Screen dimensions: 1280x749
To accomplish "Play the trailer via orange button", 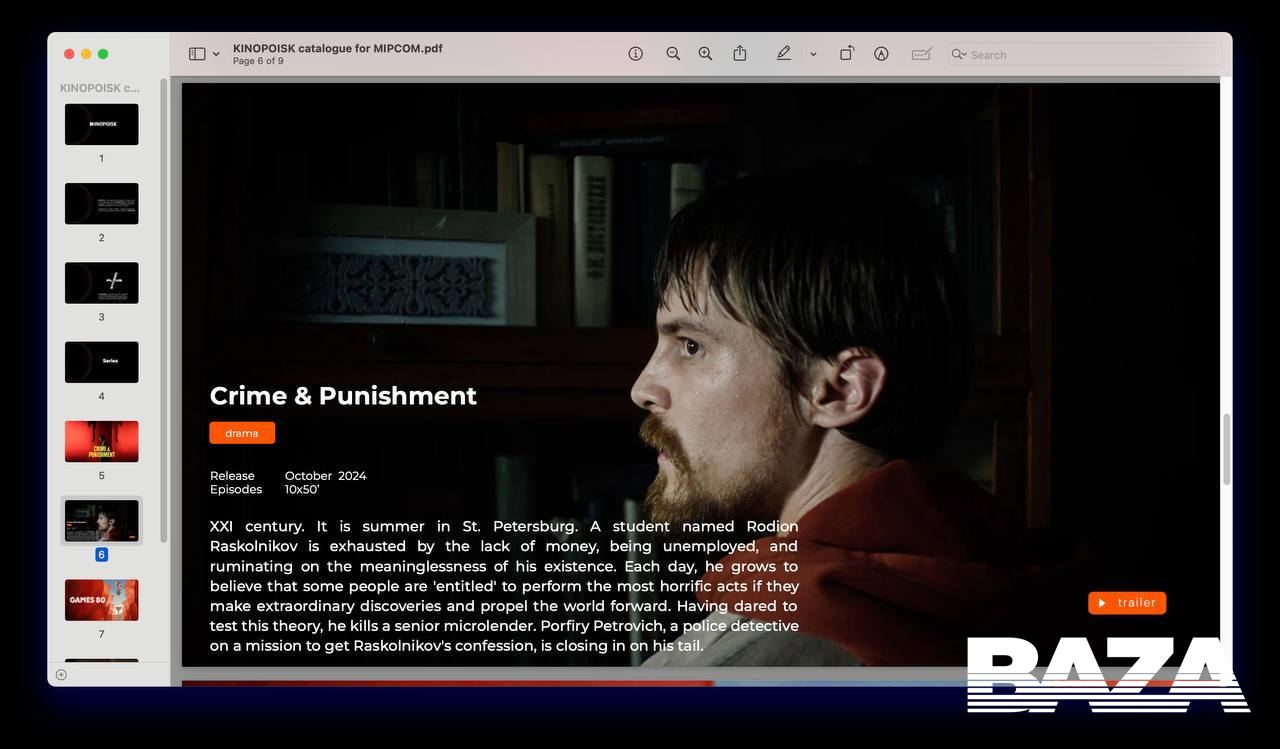I will tap(1127, 603).
